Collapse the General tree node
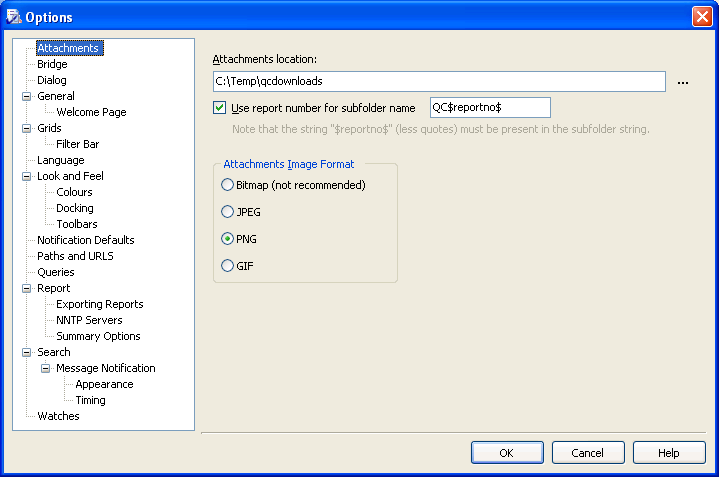 click(27, 97)
